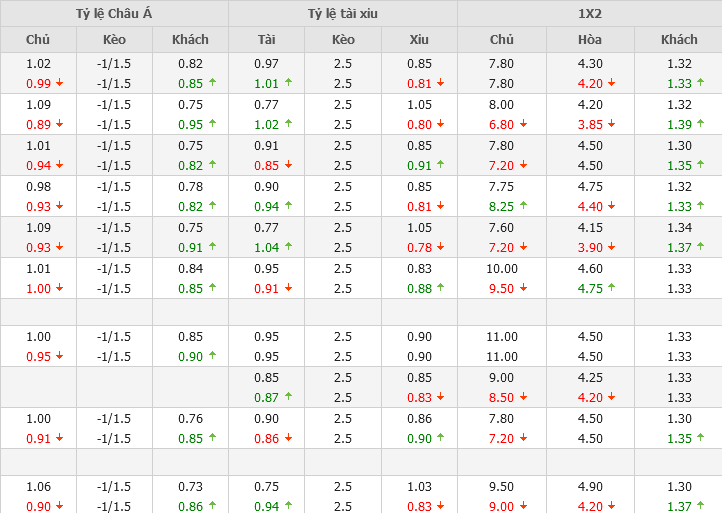722x513 pixels.
Task: Click the red down arrow beside 0.99
Action: (60, 84)
